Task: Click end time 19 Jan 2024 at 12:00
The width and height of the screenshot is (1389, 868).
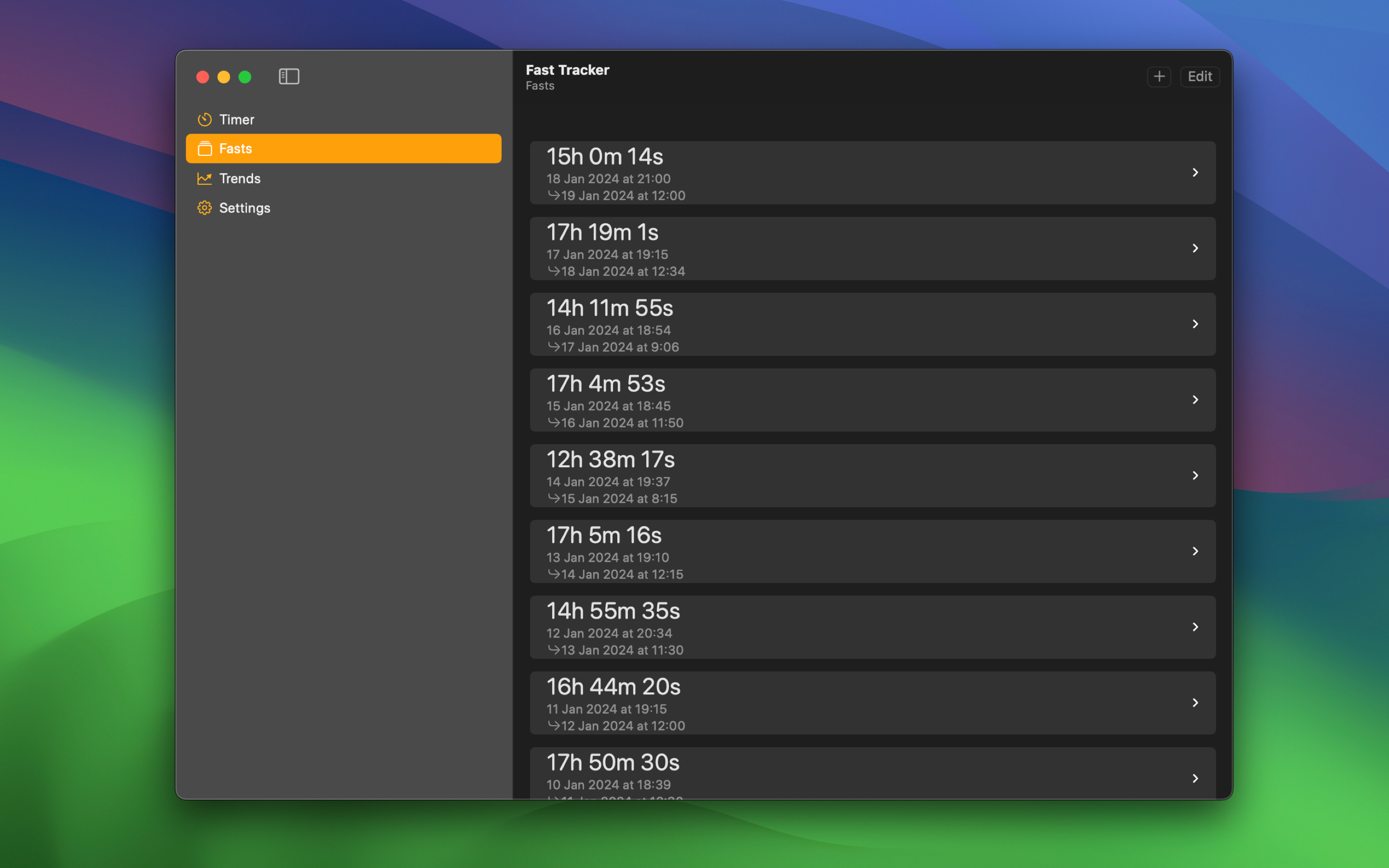Action: pos(623,196)
